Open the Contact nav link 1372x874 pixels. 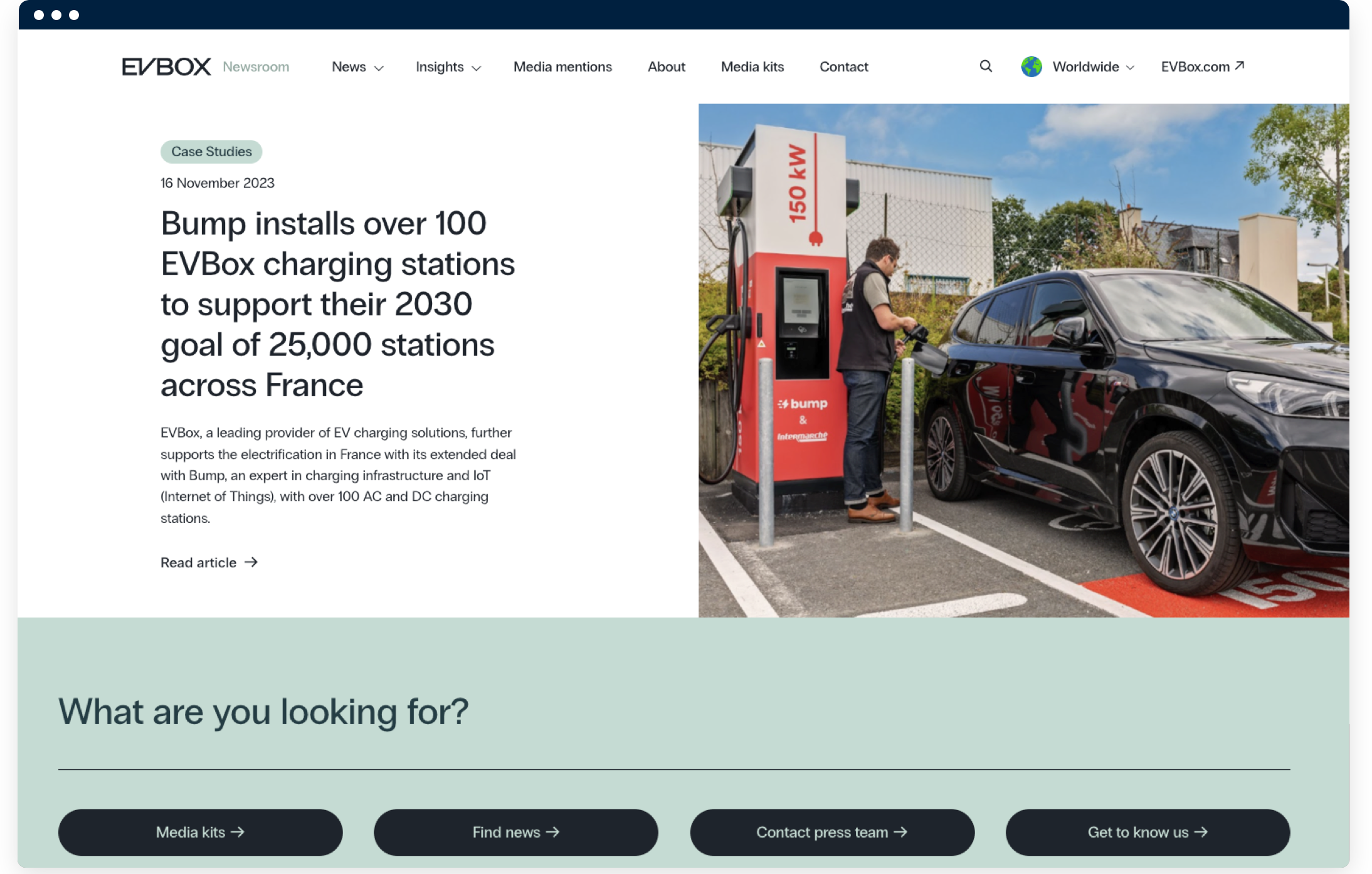tap(843, 67)
